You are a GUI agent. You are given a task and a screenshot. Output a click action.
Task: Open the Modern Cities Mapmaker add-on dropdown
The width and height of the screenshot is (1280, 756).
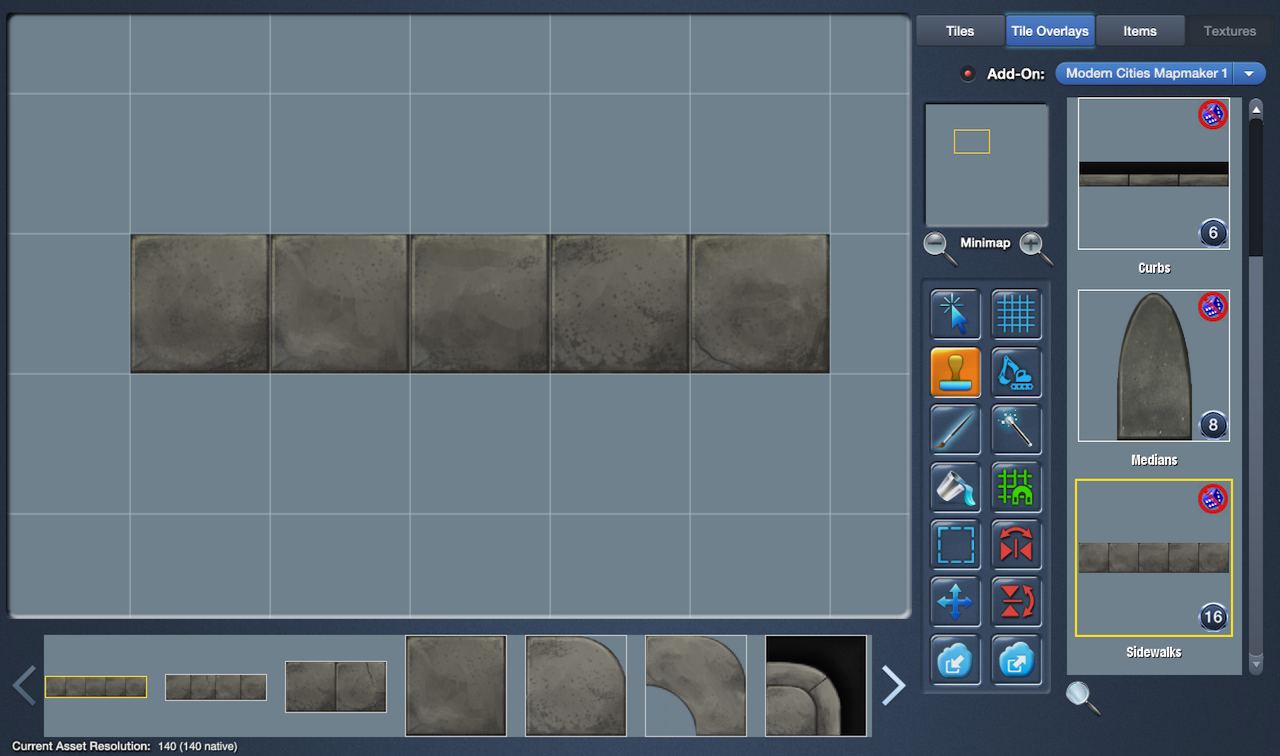[x=1161, y=73]
